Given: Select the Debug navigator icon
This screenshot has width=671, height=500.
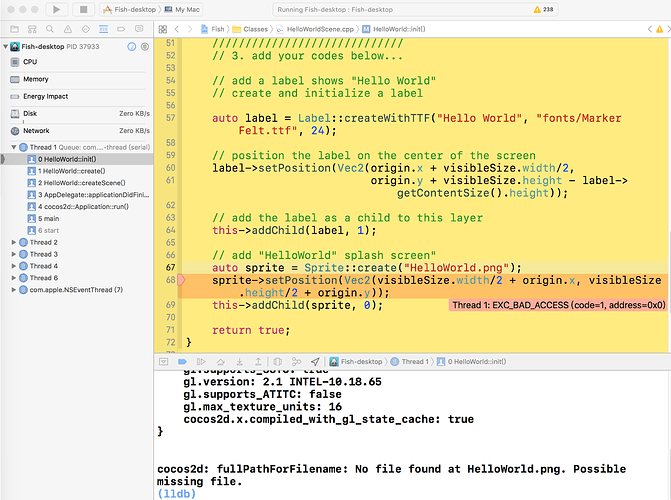Looking at the screenshot, I should (x=104, y=29).
